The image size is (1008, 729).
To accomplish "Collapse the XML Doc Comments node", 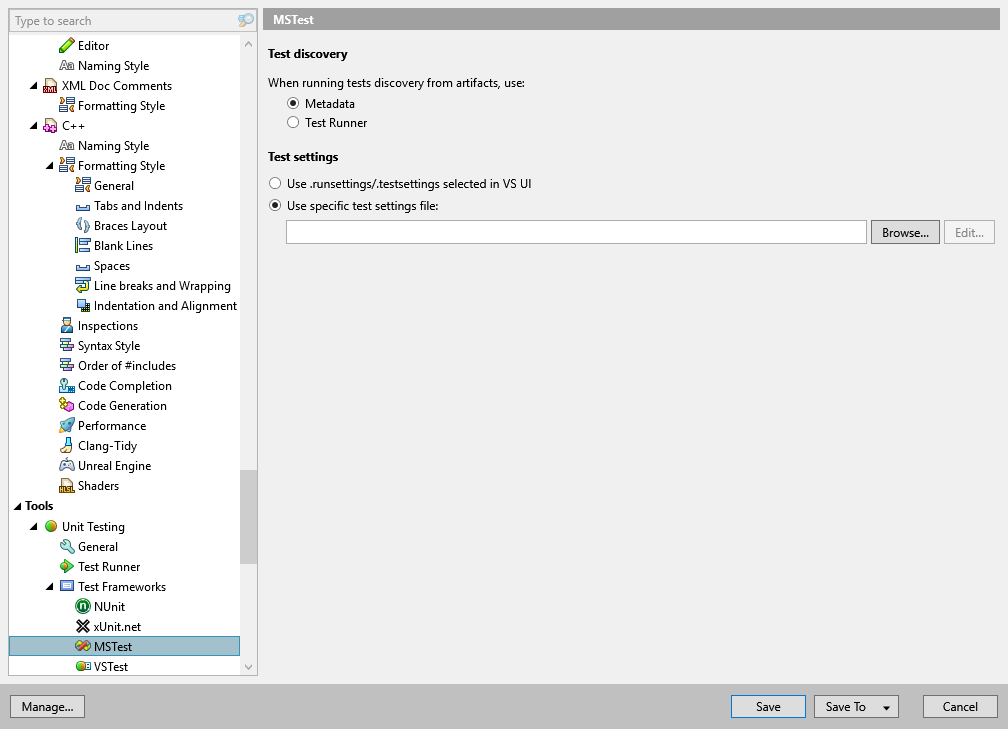I will [34, 86].
